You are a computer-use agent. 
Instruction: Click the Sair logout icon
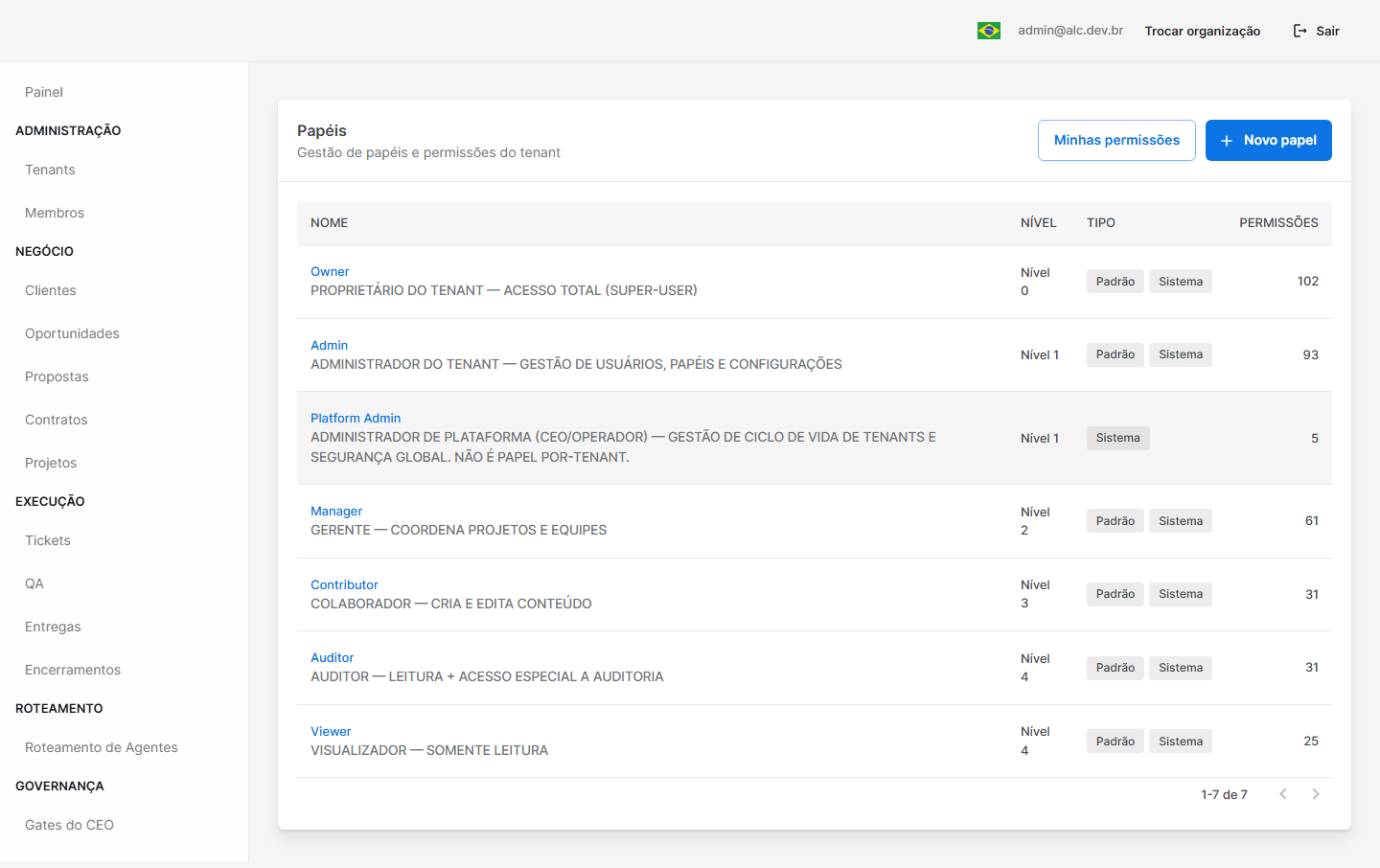1300,31
